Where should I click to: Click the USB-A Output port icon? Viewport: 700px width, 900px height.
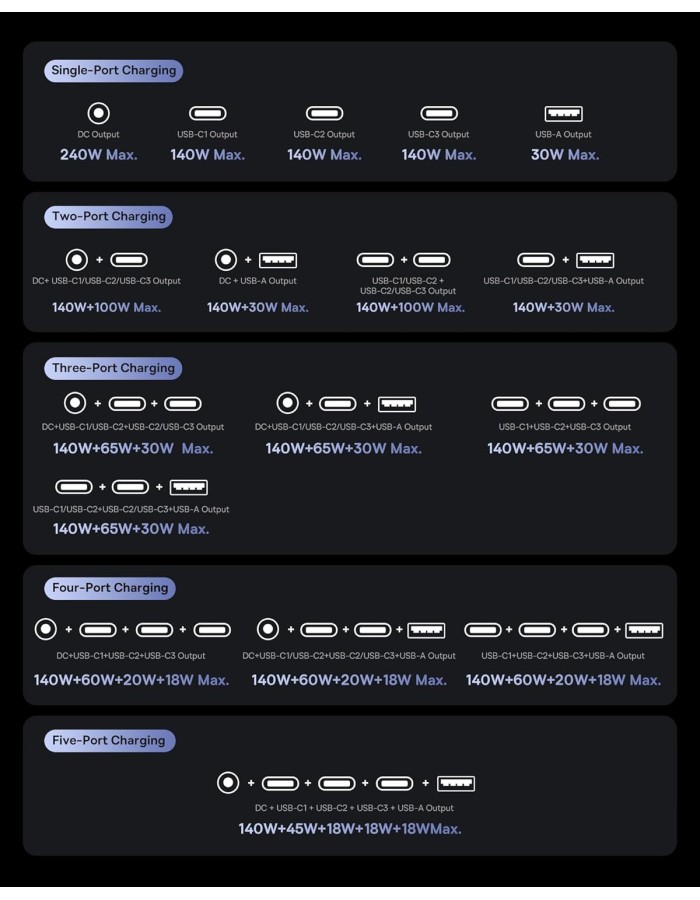563,114
